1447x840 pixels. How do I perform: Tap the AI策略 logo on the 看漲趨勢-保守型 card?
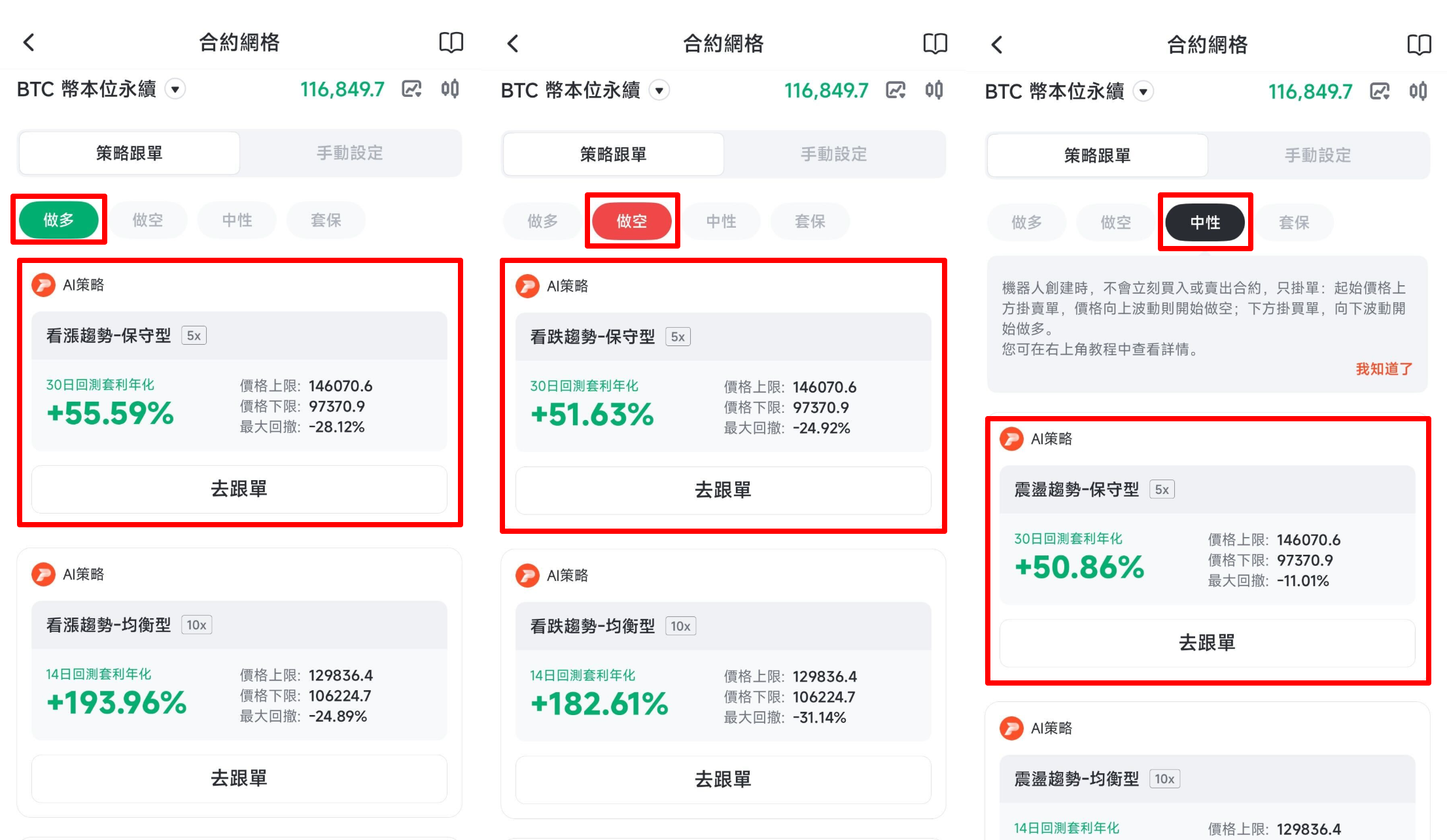43,285
